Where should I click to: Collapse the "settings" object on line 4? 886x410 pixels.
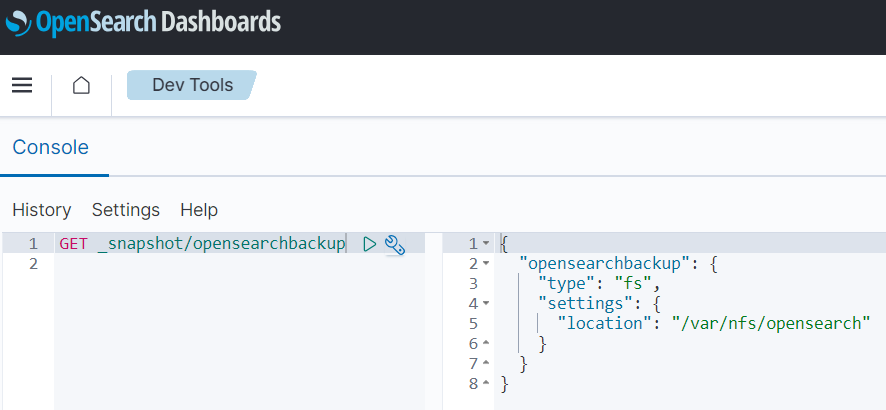[x=486, y=304]
